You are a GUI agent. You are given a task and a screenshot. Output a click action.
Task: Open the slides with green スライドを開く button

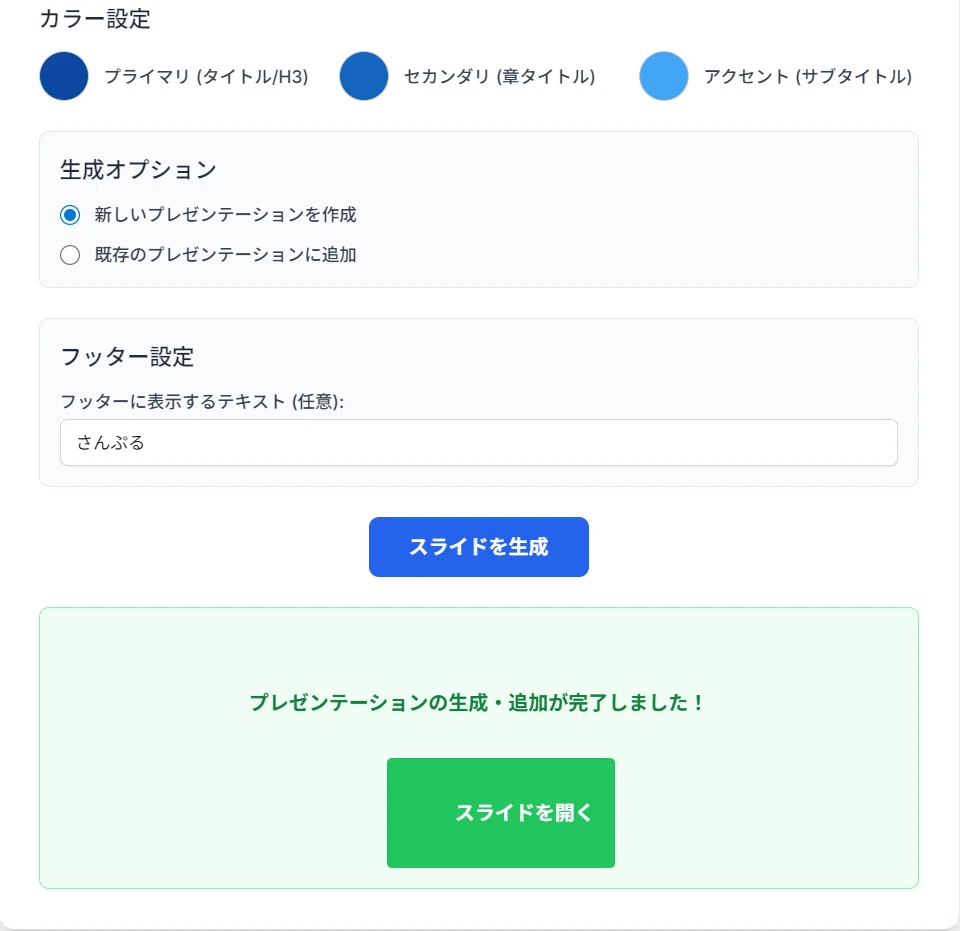(x=501, y=813)
